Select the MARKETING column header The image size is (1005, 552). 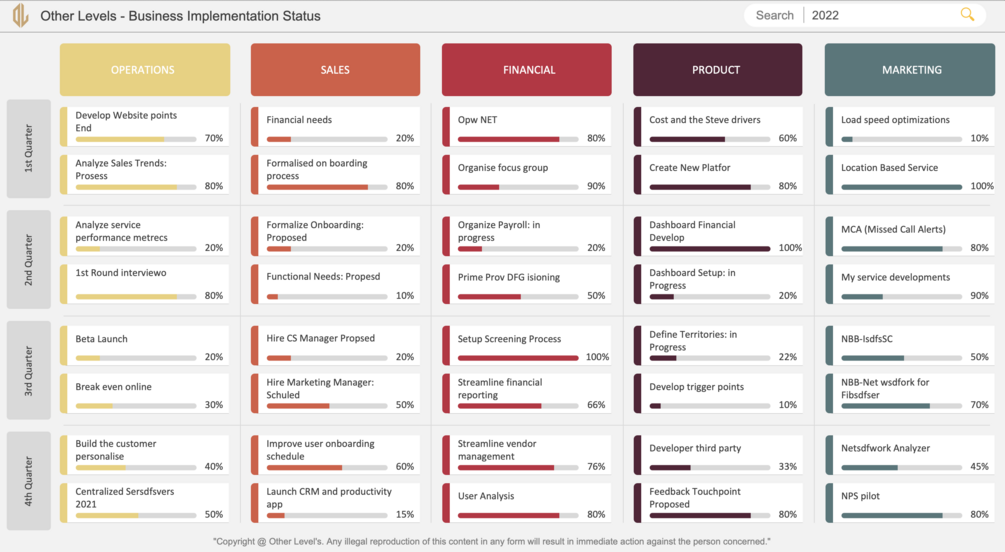909,70
